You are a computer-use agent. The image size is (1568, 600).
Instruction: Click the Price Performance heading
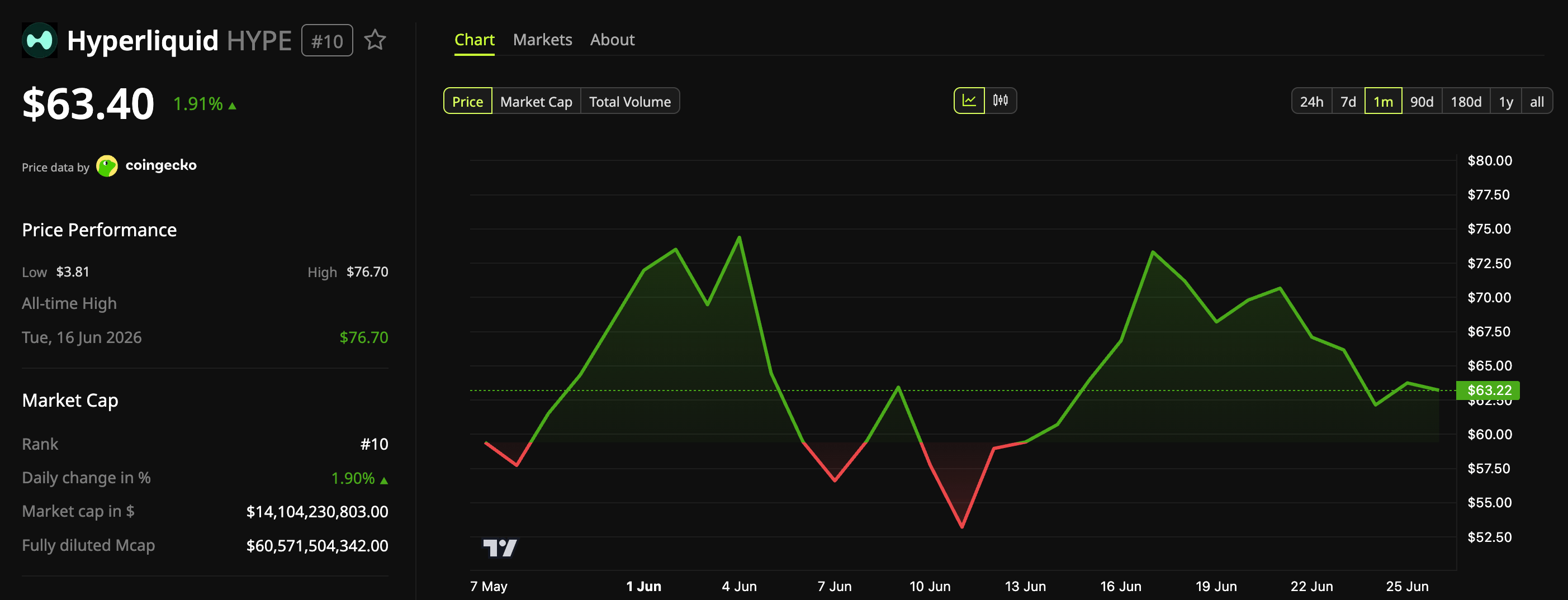99,230
